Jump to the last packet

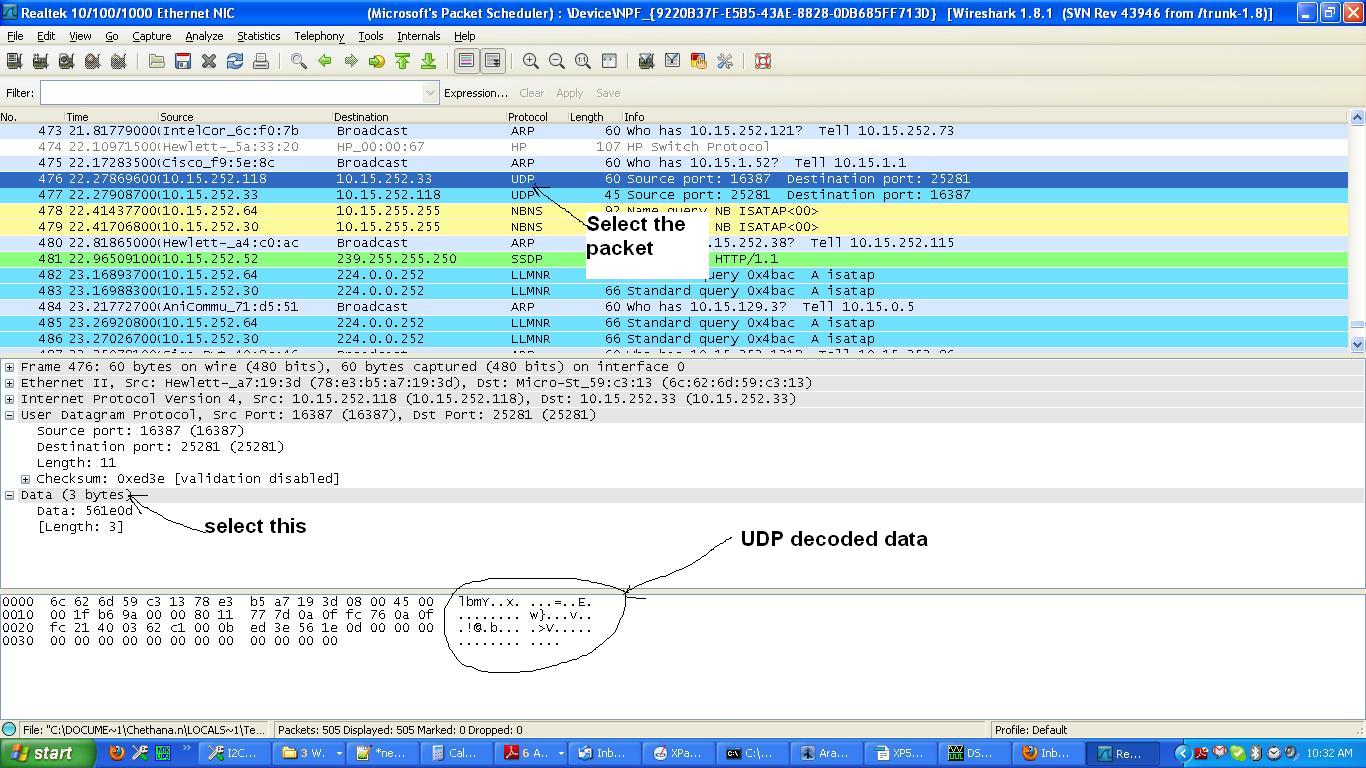[x=429, y=61]
